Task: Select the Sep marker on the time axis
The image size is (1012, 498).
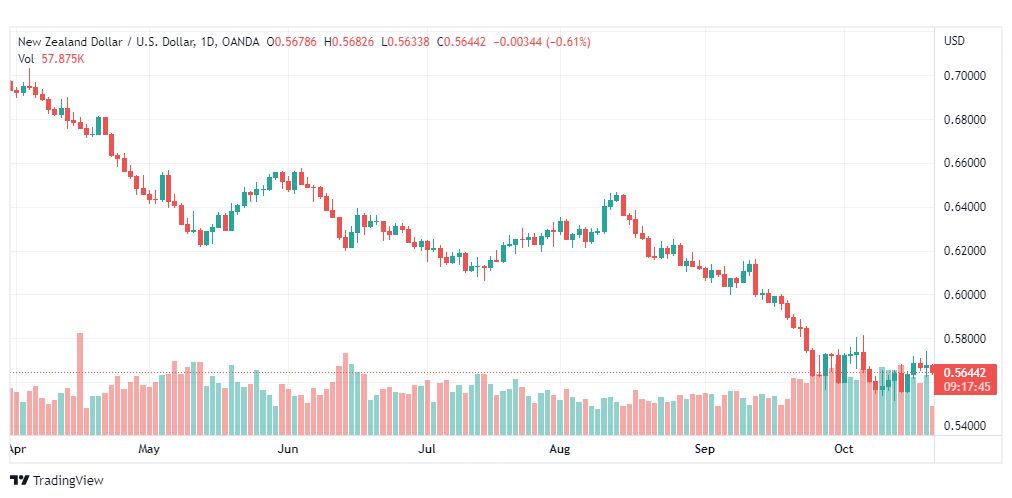Action: click(704, 449)
